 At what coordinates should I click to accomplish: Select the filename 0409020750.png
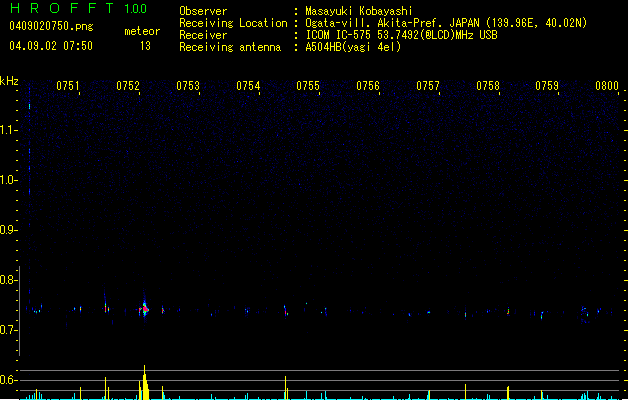[x=51, y=26]
